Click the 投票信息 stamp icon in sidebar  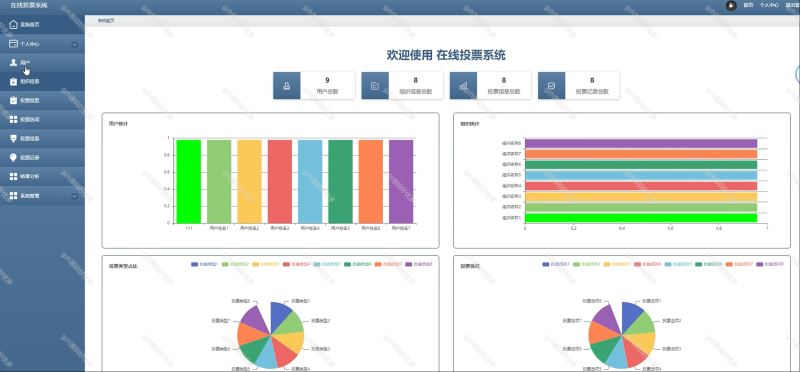point(14,138)
